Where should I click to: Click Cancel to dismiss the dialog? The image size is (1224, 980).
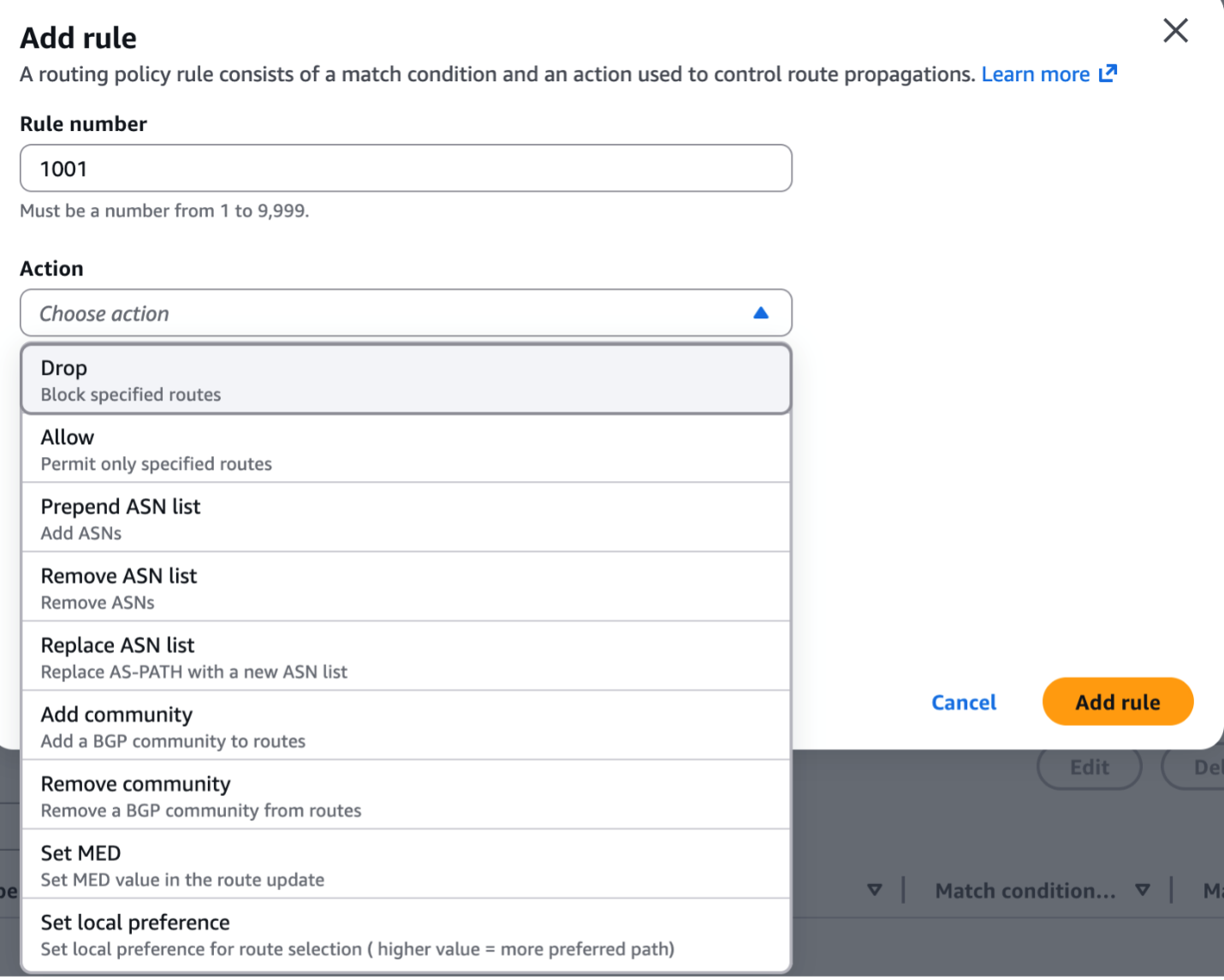(964, 701)
